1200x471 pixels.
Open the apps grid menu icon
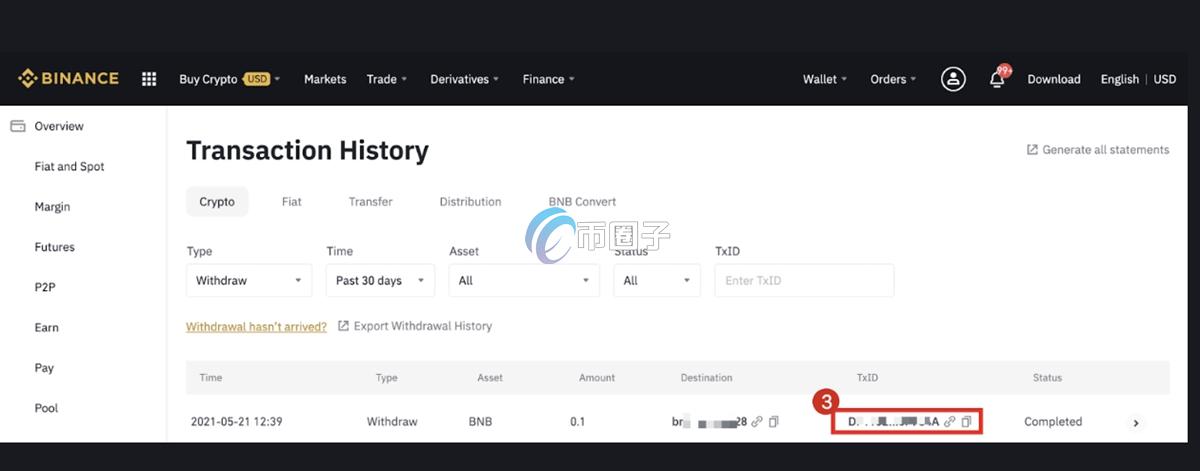pos(149,79)
